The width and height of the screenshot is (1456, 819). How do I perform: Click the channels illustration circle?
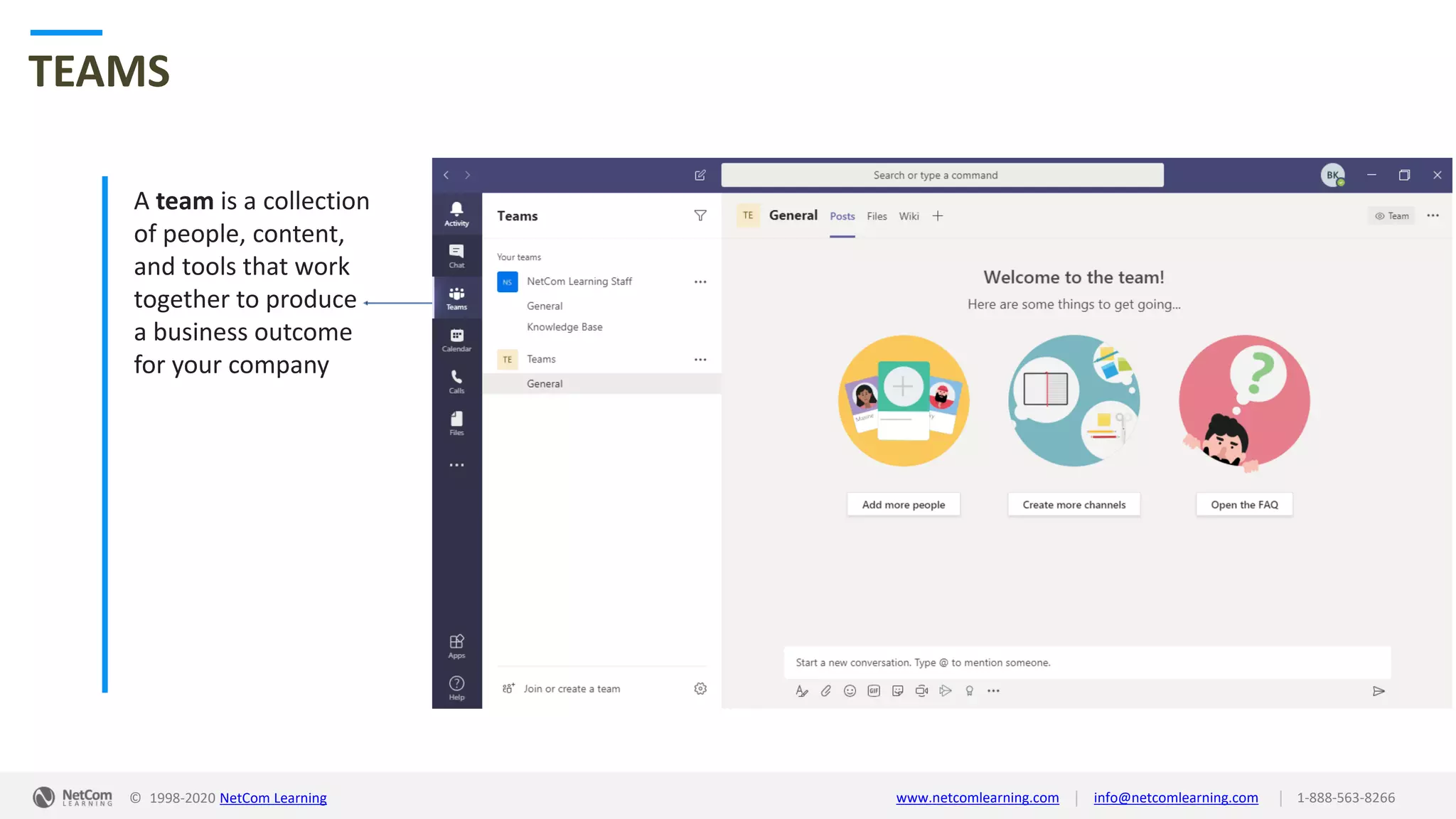pyautogui.click(x=1074, y=401)
